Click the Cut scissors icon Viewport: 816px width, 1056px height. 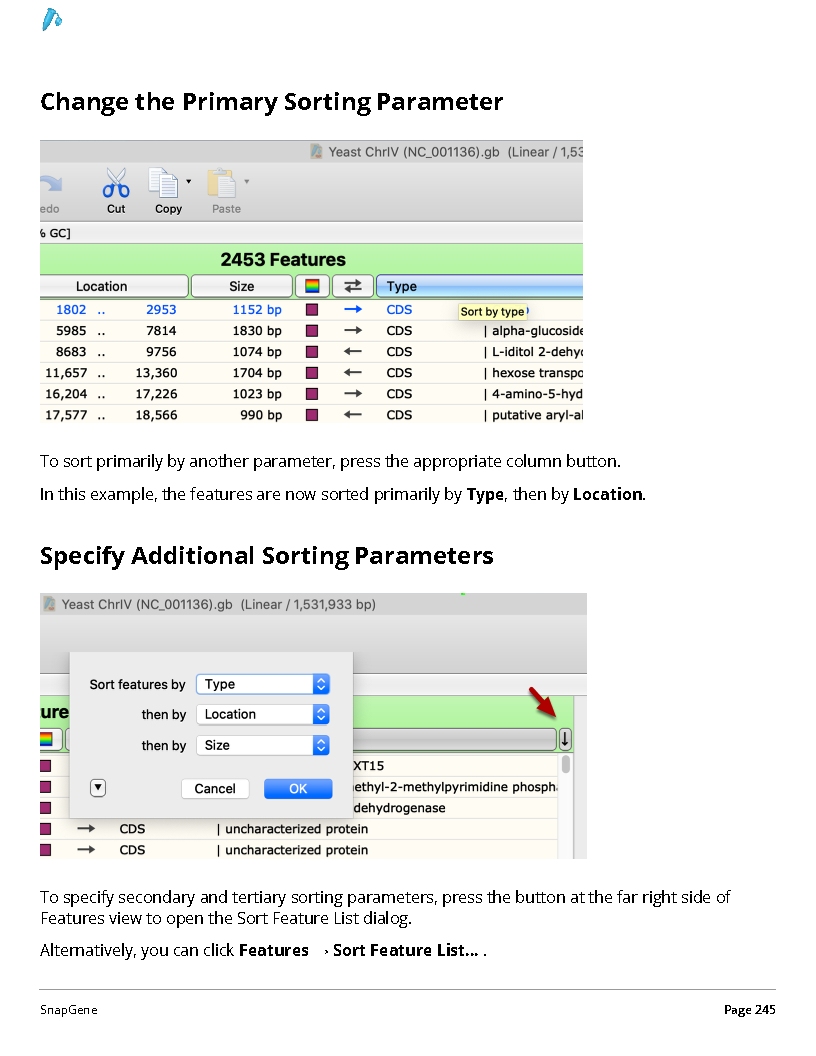point(116,183)
